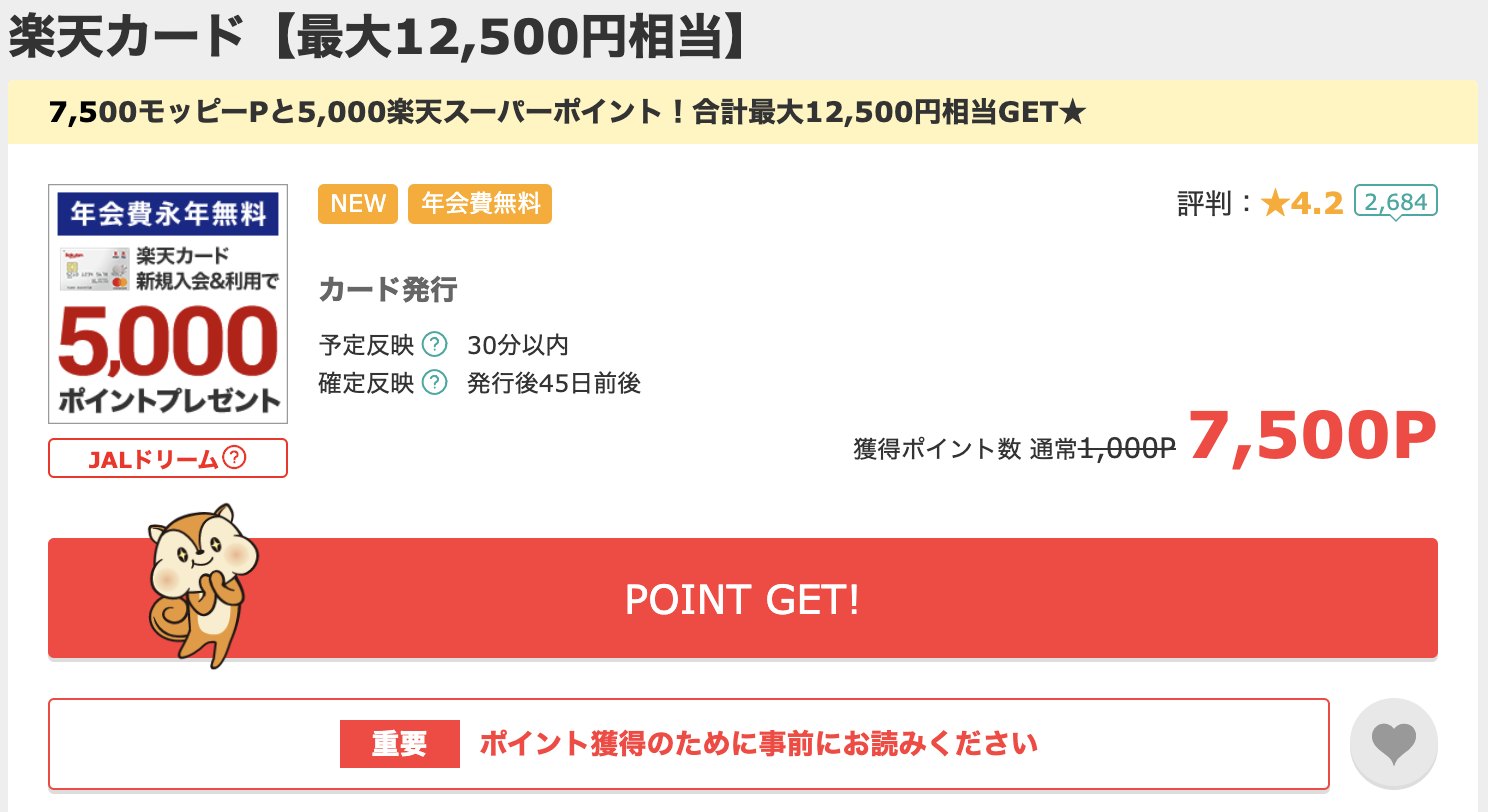Select the NEW tag
The image size is (1488, 812).
(x=358, y=204)
